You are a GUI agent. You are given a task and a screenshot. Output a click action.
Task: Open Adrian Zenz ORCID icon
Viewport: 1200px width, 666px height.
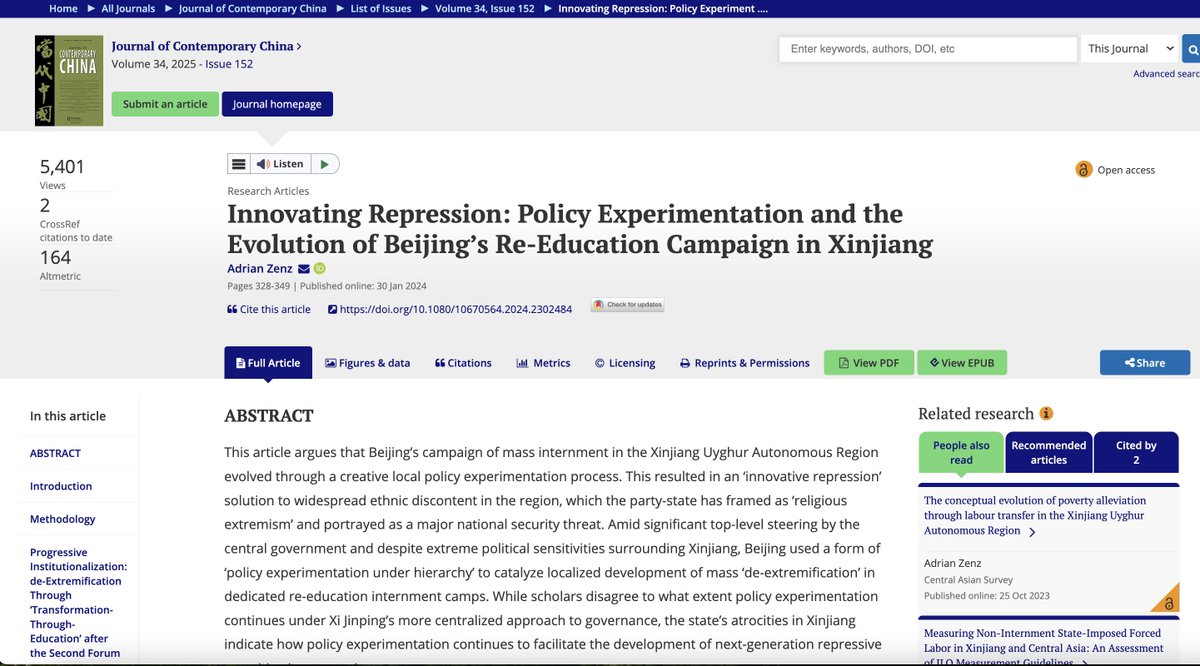click(320, 268)
